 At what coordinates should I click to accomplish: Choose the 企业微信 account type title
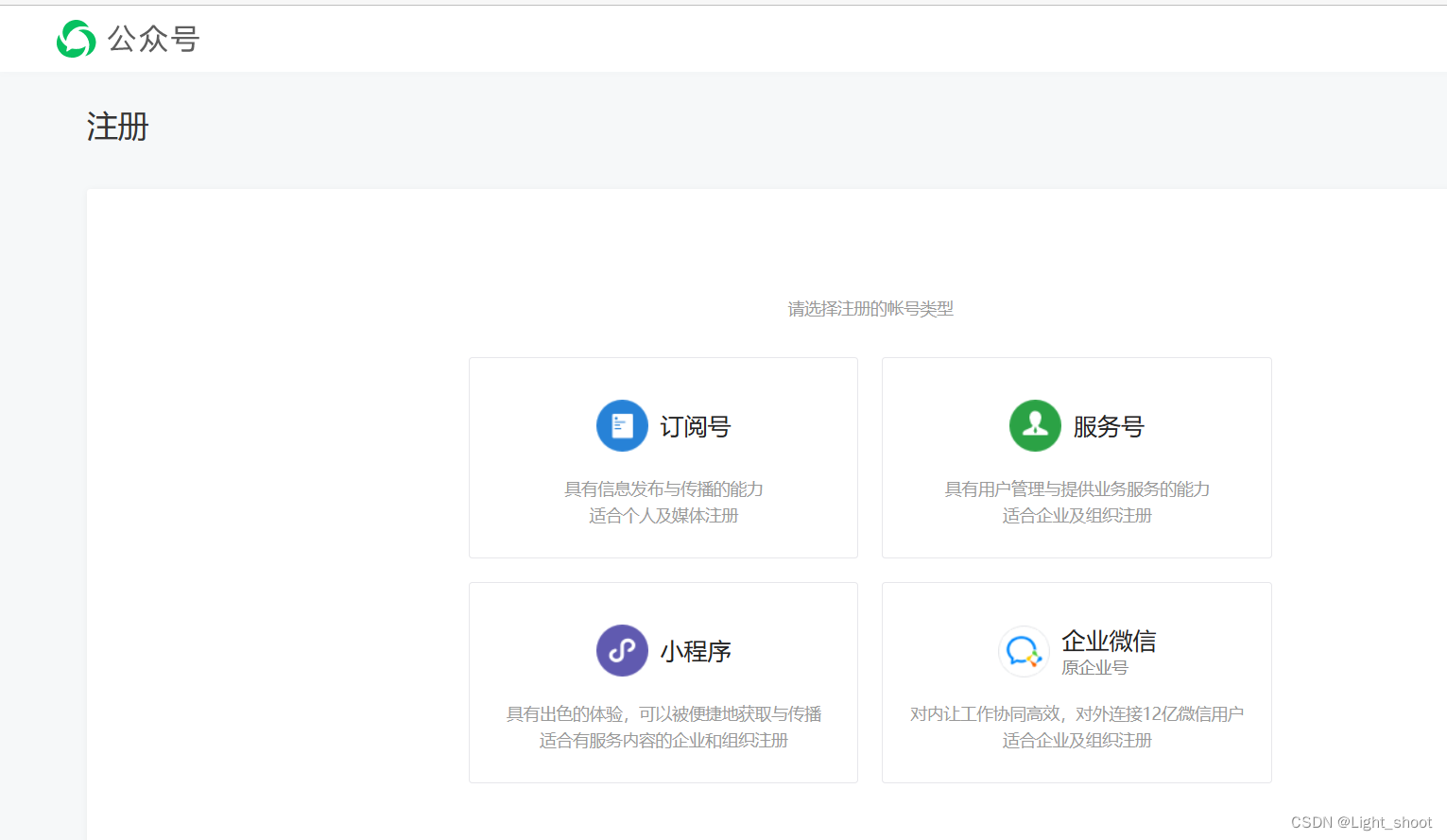[x=1109, y=642]
